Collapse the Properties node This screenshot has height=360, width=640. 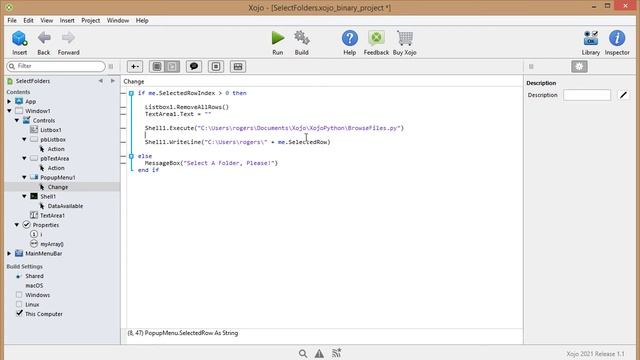coord(17,224)
